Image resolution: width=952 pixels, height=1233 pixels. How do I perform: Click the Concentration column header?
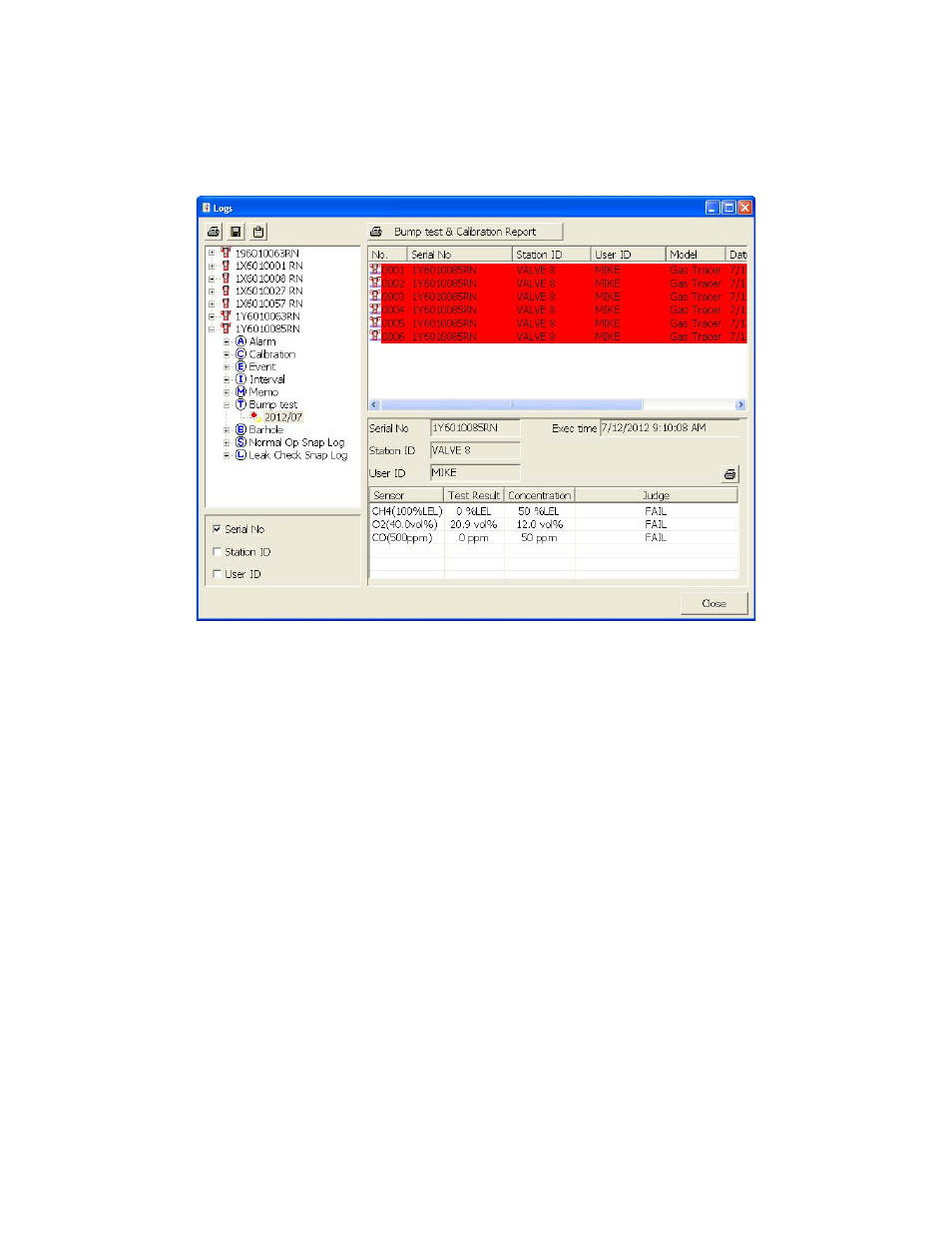tap(540, 495)
